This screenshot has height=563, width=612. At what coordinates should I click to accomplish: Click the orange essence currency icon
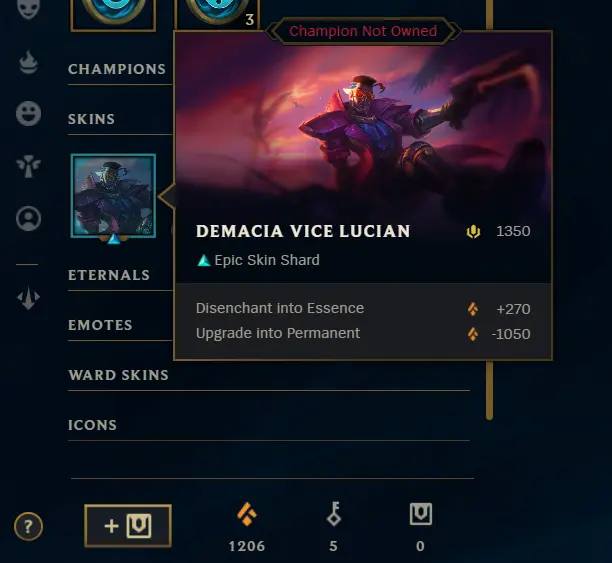click(x=247, y=514)
